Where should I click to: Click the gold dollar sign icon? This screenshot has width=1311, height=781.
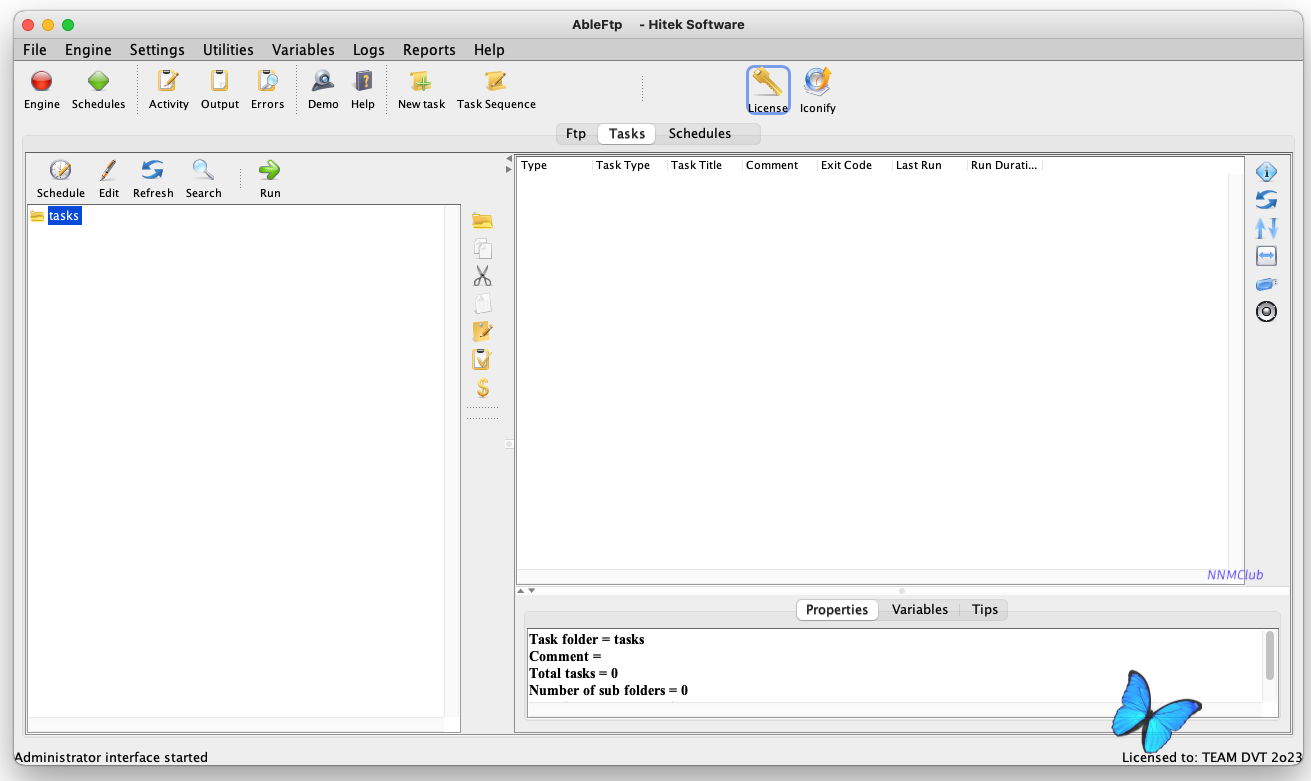(x=483, y=388)
